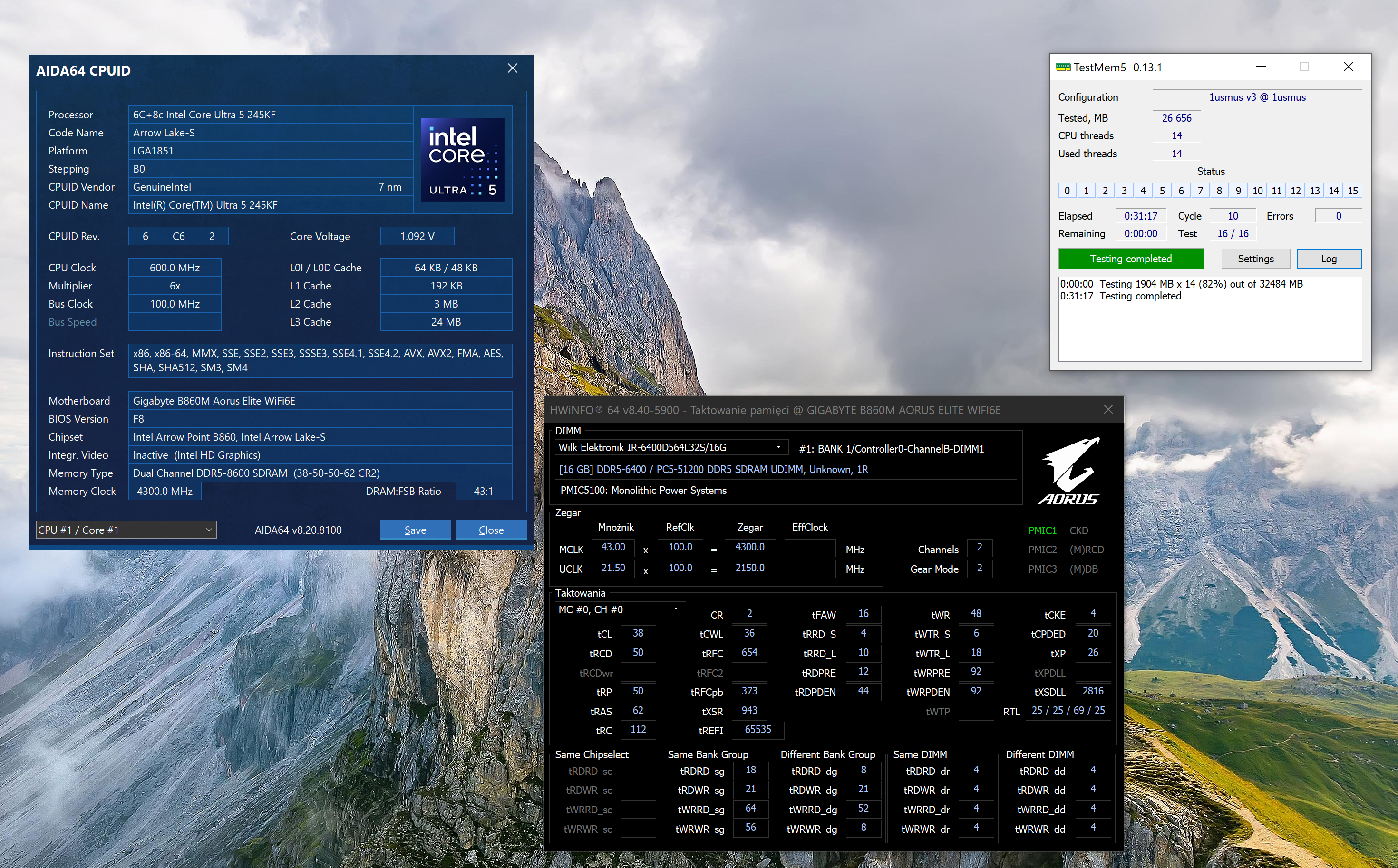This screenshot has height=868, width=1398.
Task: Close the AIDA64 CPUID window
Action: tap(512, 68)
